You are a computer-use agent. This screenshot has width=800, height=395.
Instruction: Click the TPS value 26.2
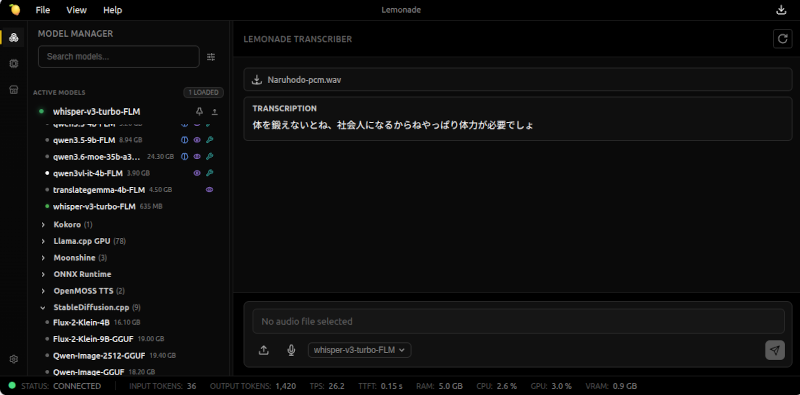337,386
